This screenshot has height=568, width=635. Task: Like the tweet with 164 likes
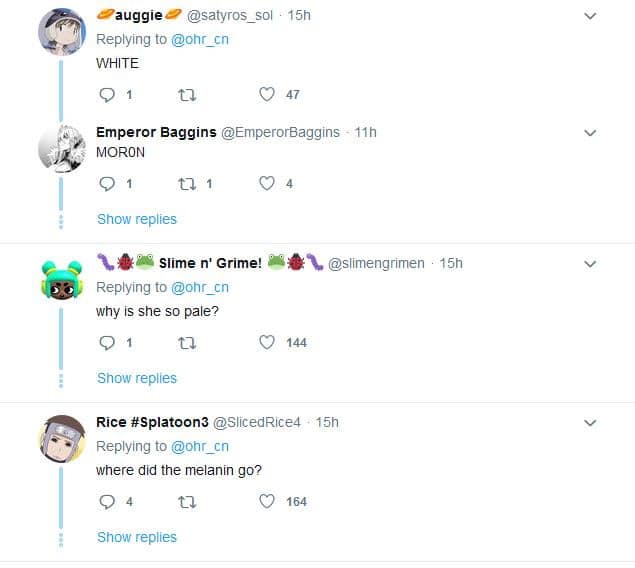click(267, 502)
